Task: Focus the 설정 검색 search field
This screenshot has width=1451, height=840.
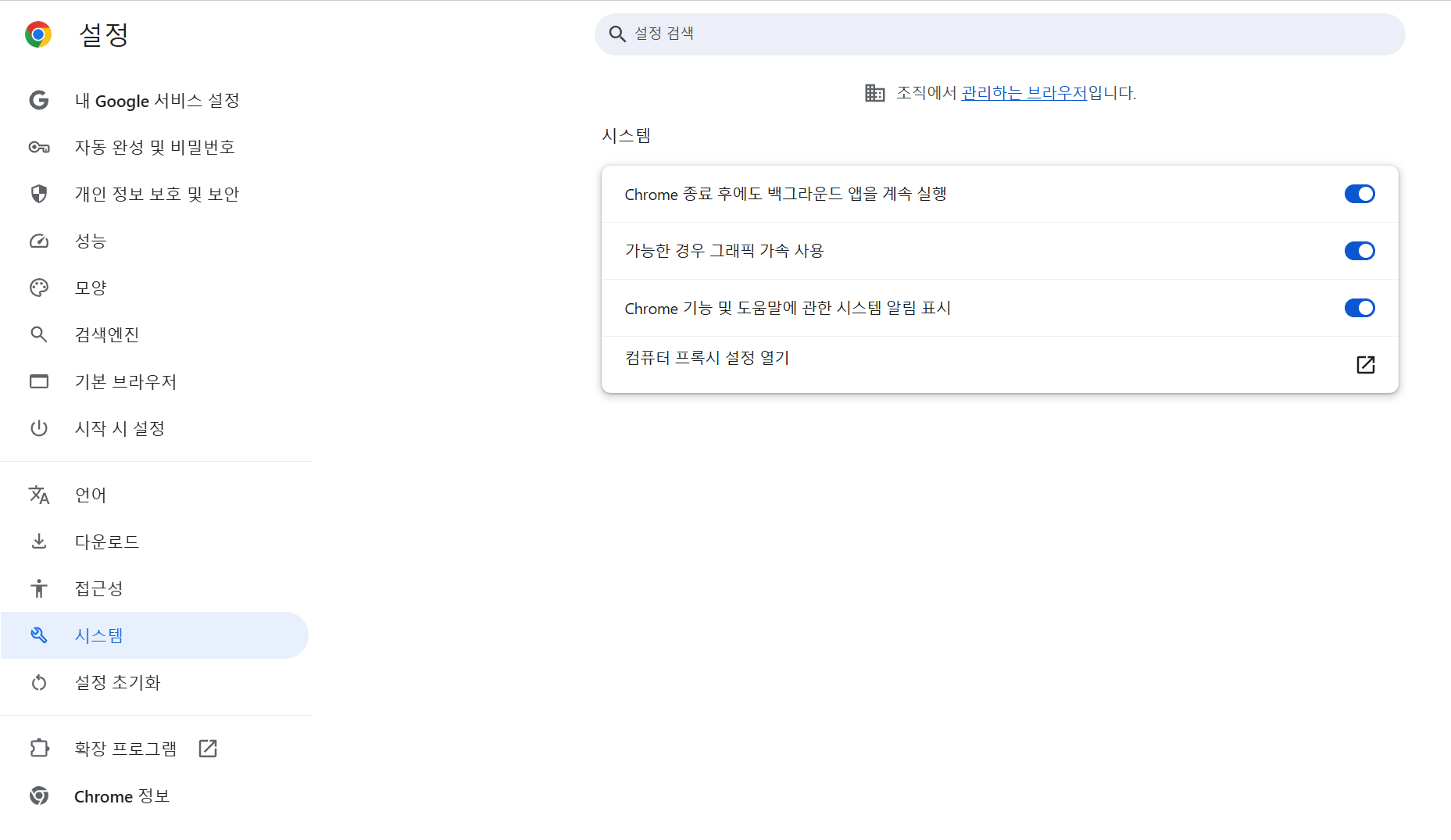Action: [1000, 34]
